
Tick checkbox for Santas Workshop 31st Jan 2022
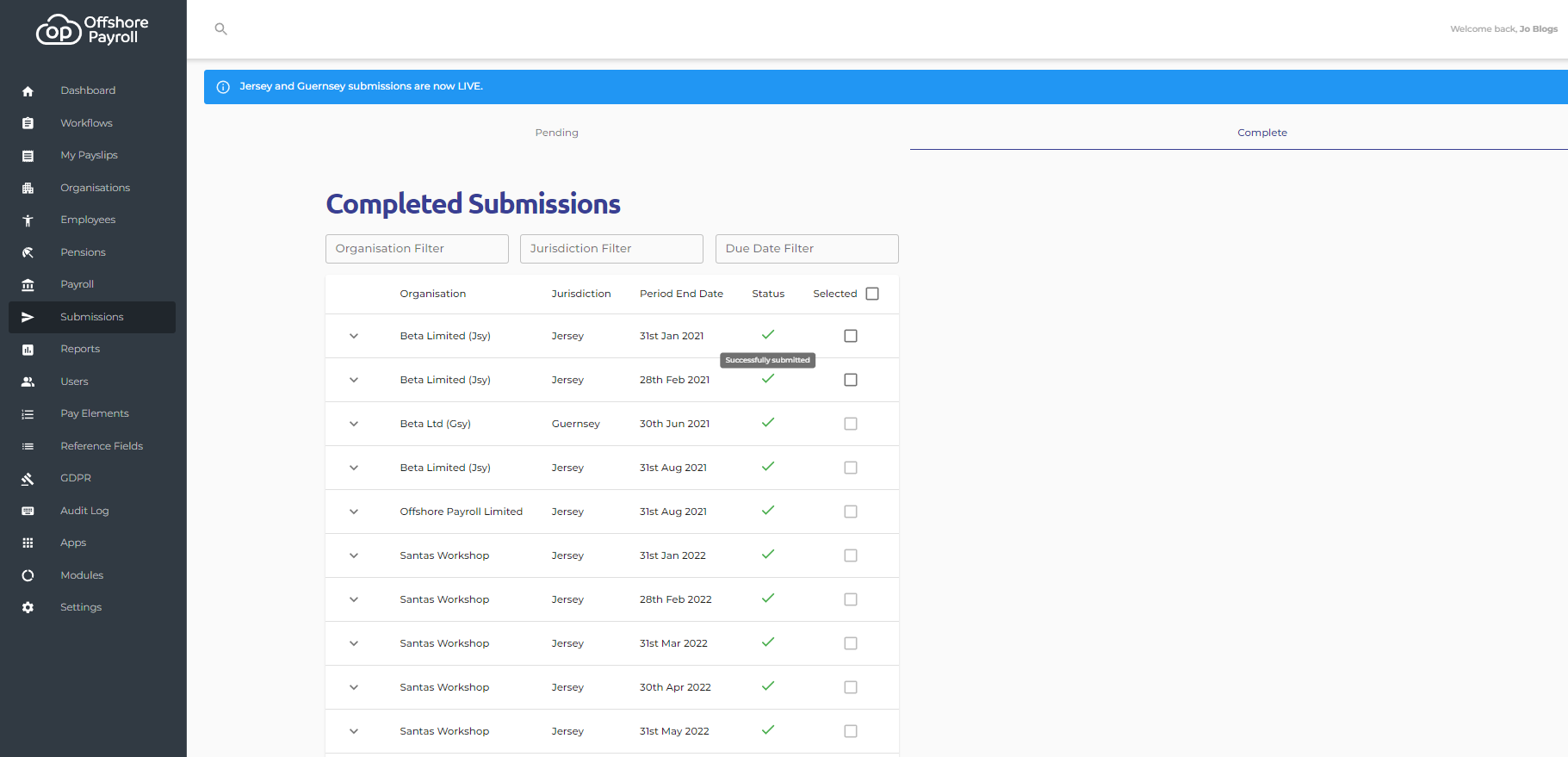coord(851,555)
